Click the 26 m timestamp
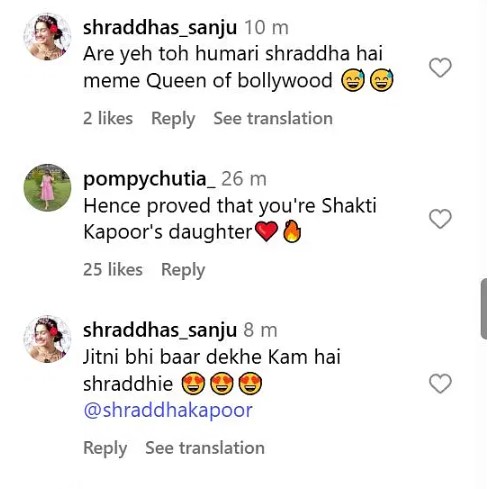 click(x=244, y=179)
